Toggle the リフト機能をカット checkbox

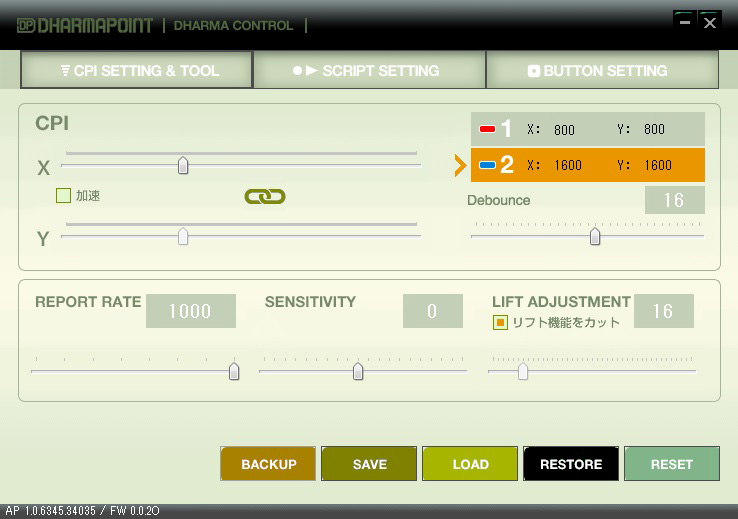(500, 322)
